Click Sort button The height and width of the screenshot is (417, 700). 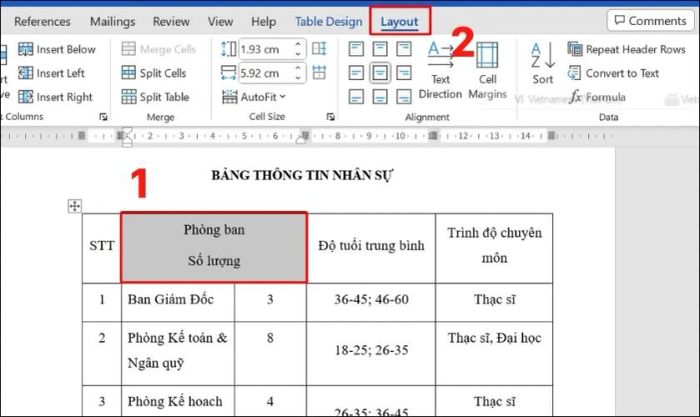[x=543, y=63]
